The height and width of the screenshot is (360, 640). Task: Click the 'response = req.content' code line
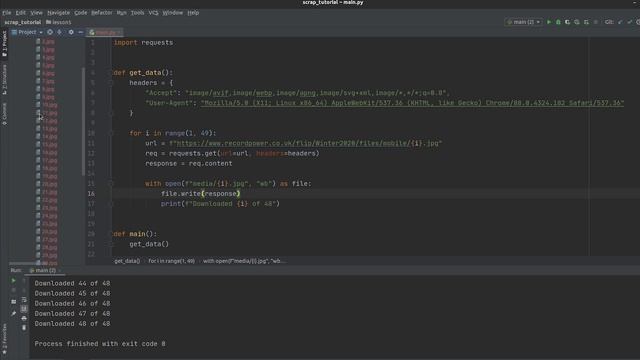[189, 163]
